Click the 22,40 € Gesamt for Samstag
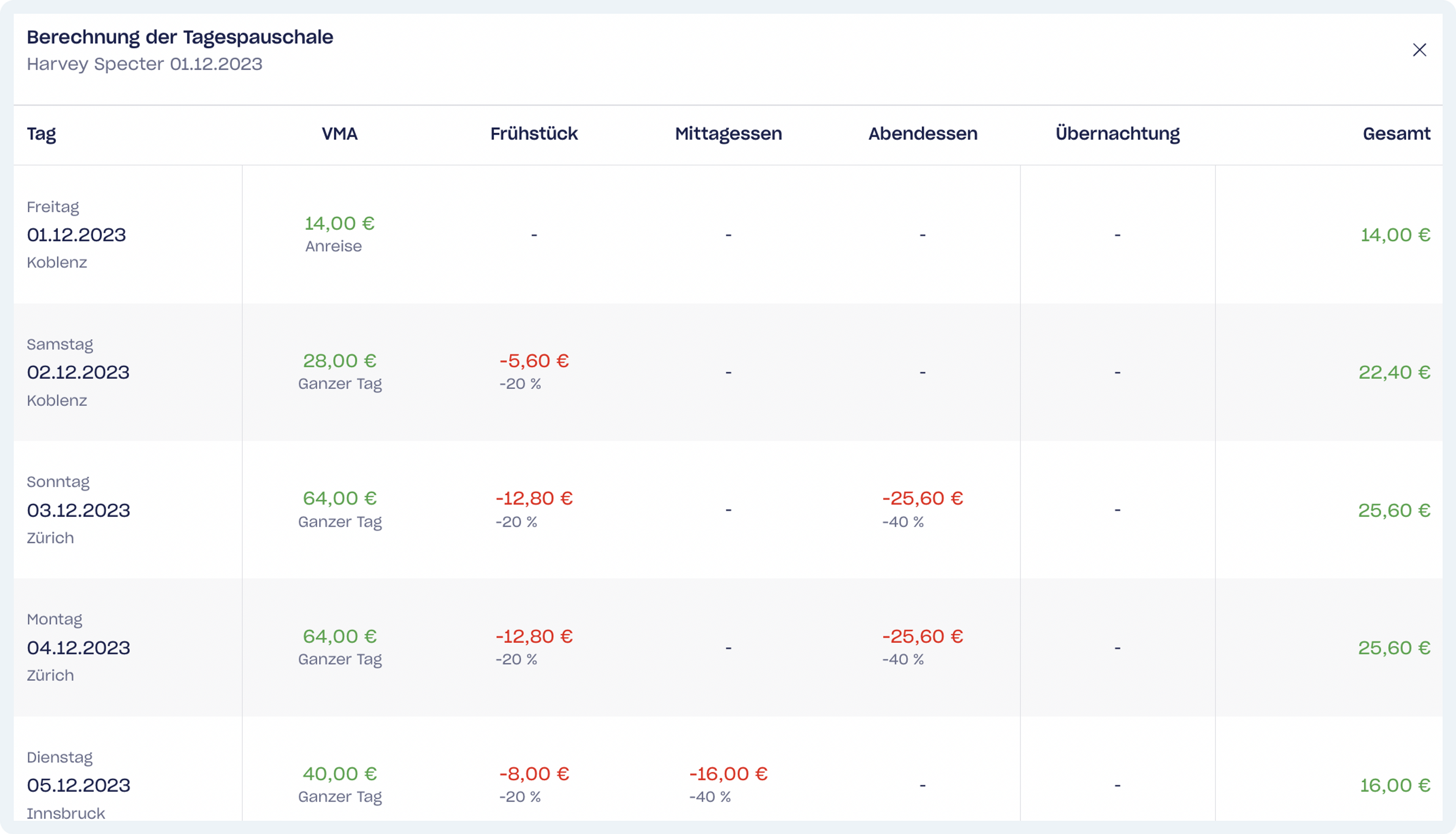1456x834 pixels. pos(1393,372)
